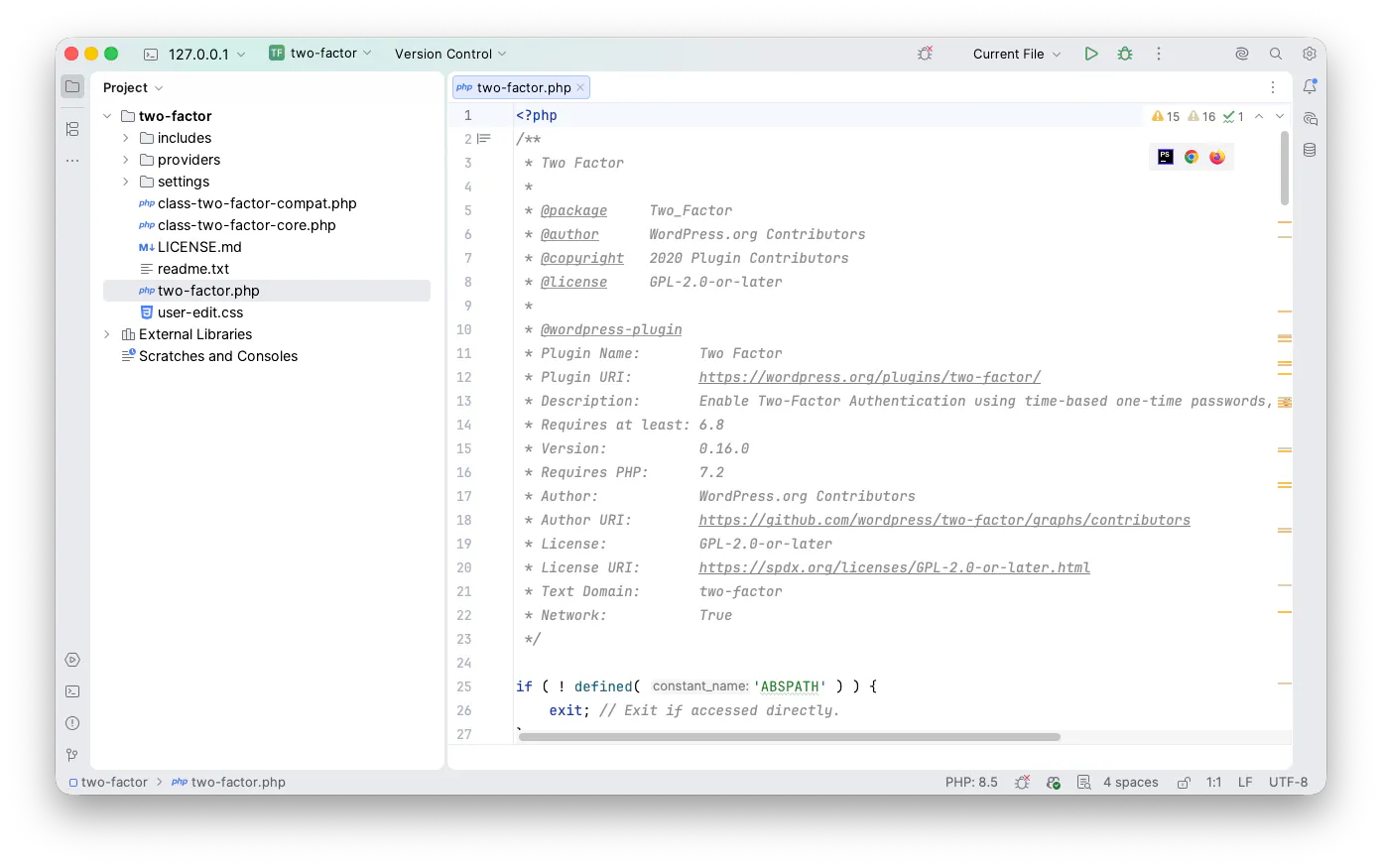
Task: Open file in Firefox browser
Action: coord(1217,157)
